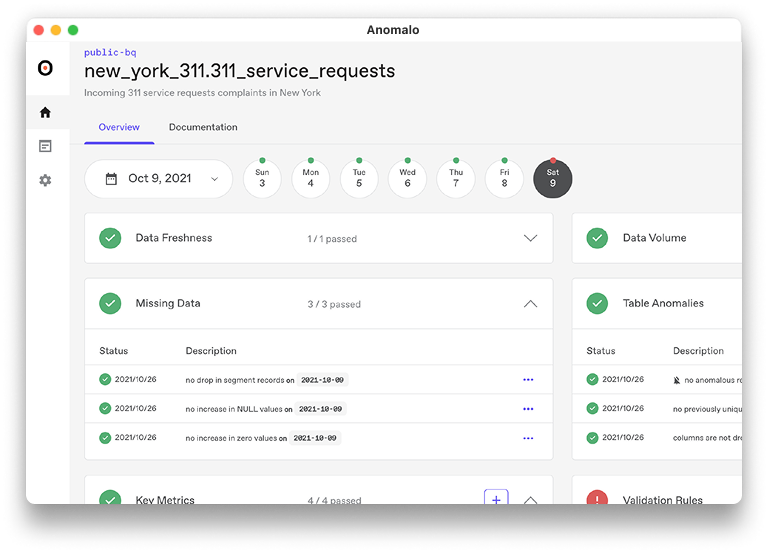Click the description 'Incoming 311 service requests complaints'
Viewport: 768px width, 552px height.
202,93
